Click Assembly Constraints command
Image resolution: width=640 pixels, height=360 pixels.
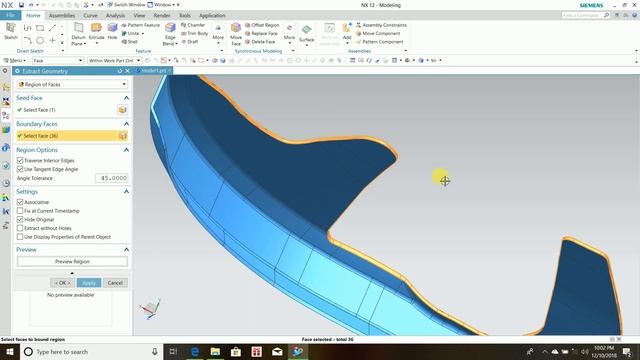[x=381, y=25]
